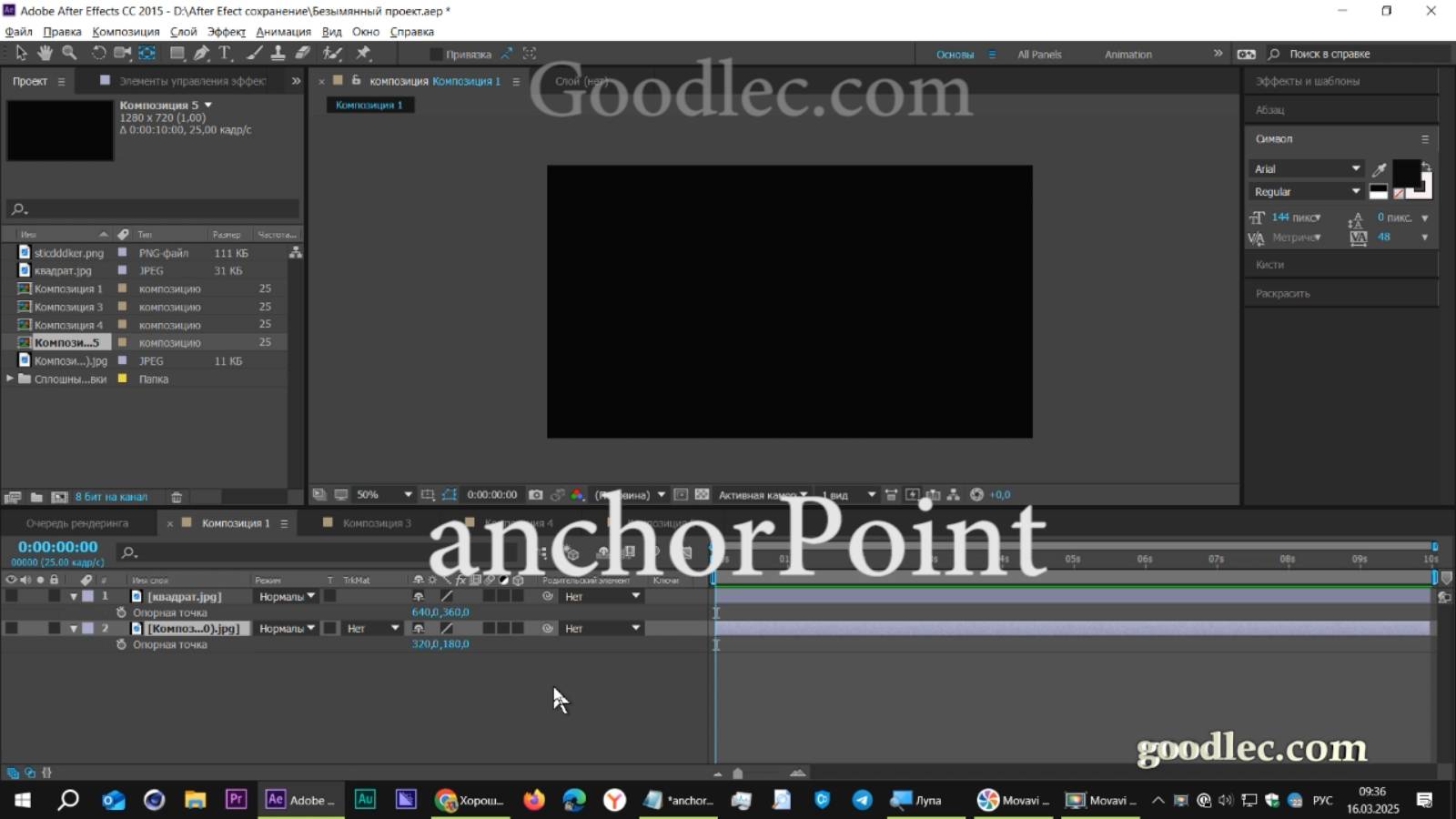This screenshot has width=1456, height=819.
Task: Switch to Animation workspace
Action: pos(1127,55)
